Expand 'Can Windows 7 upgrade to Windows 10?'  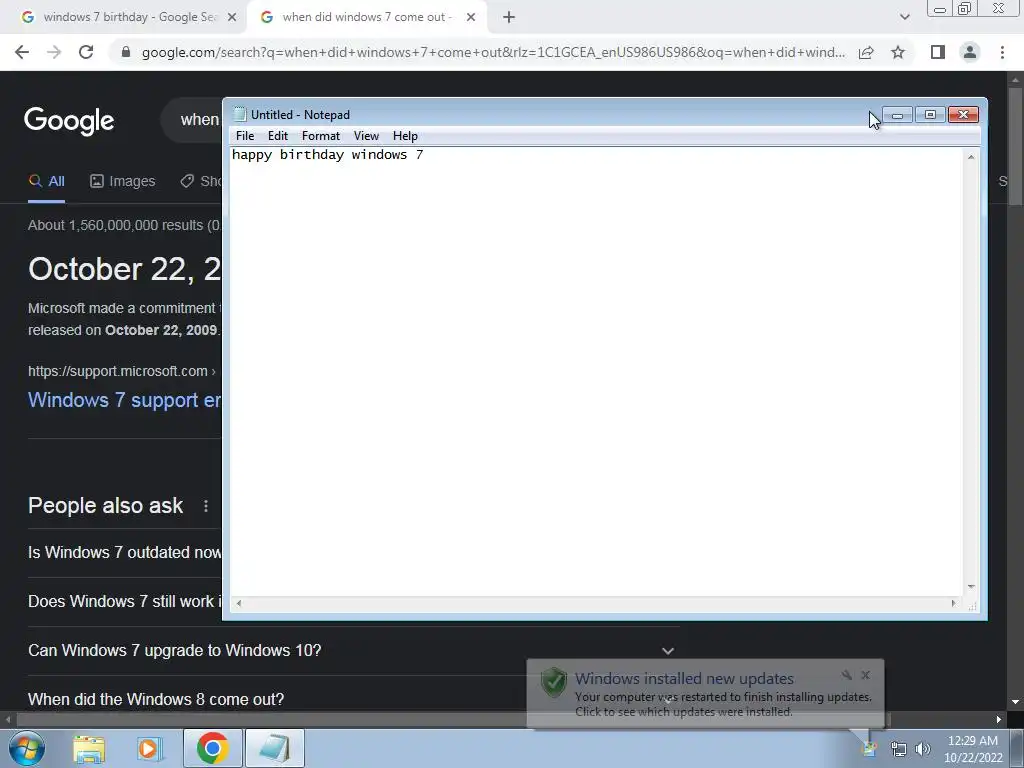point(353,650)
